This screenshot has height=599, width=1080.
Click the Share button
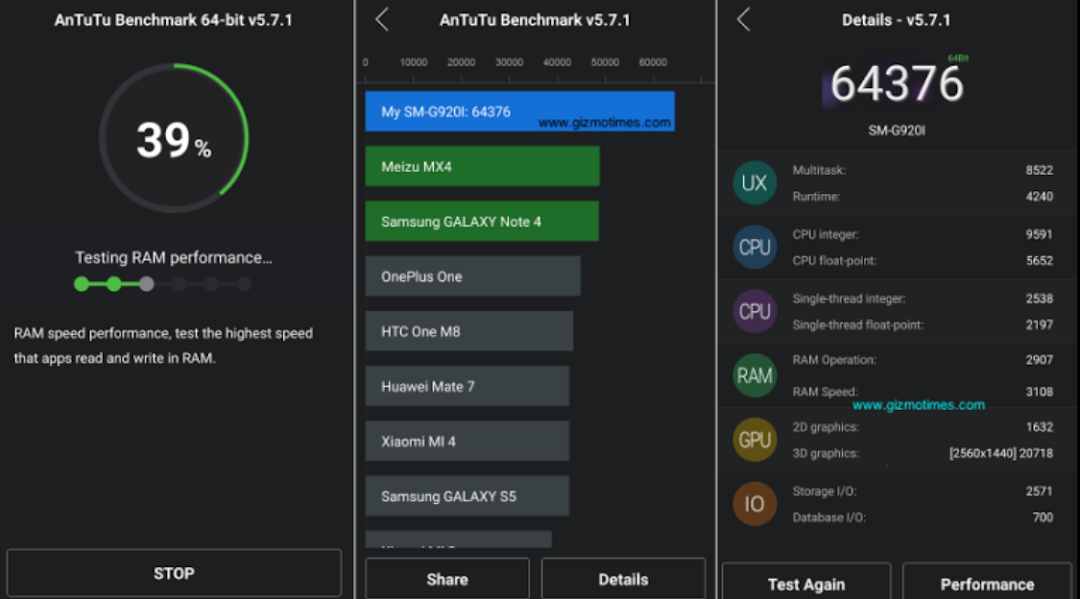click(447, 579)
